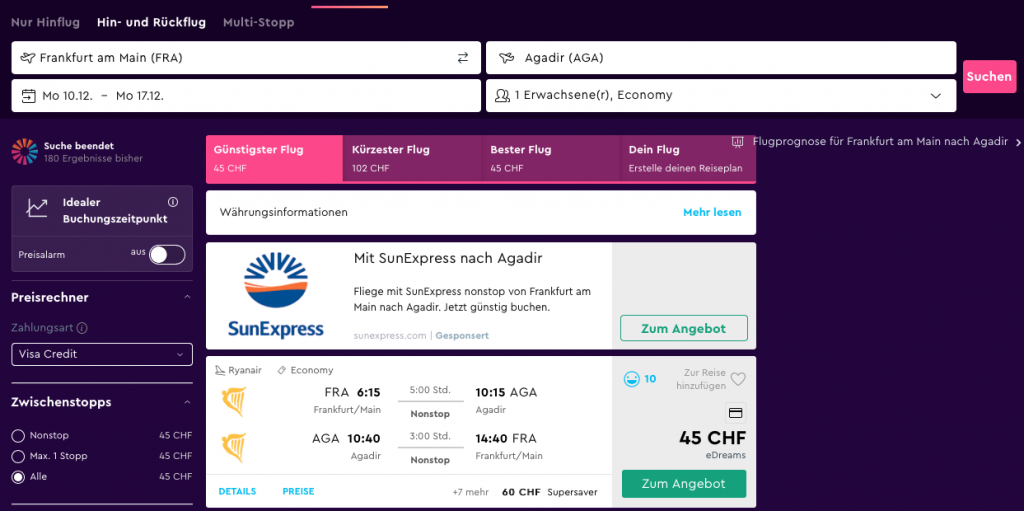Click the info icon next to Zahlungsart
Viewport: 1024px width, 511px height.
(x=82, y=328)
